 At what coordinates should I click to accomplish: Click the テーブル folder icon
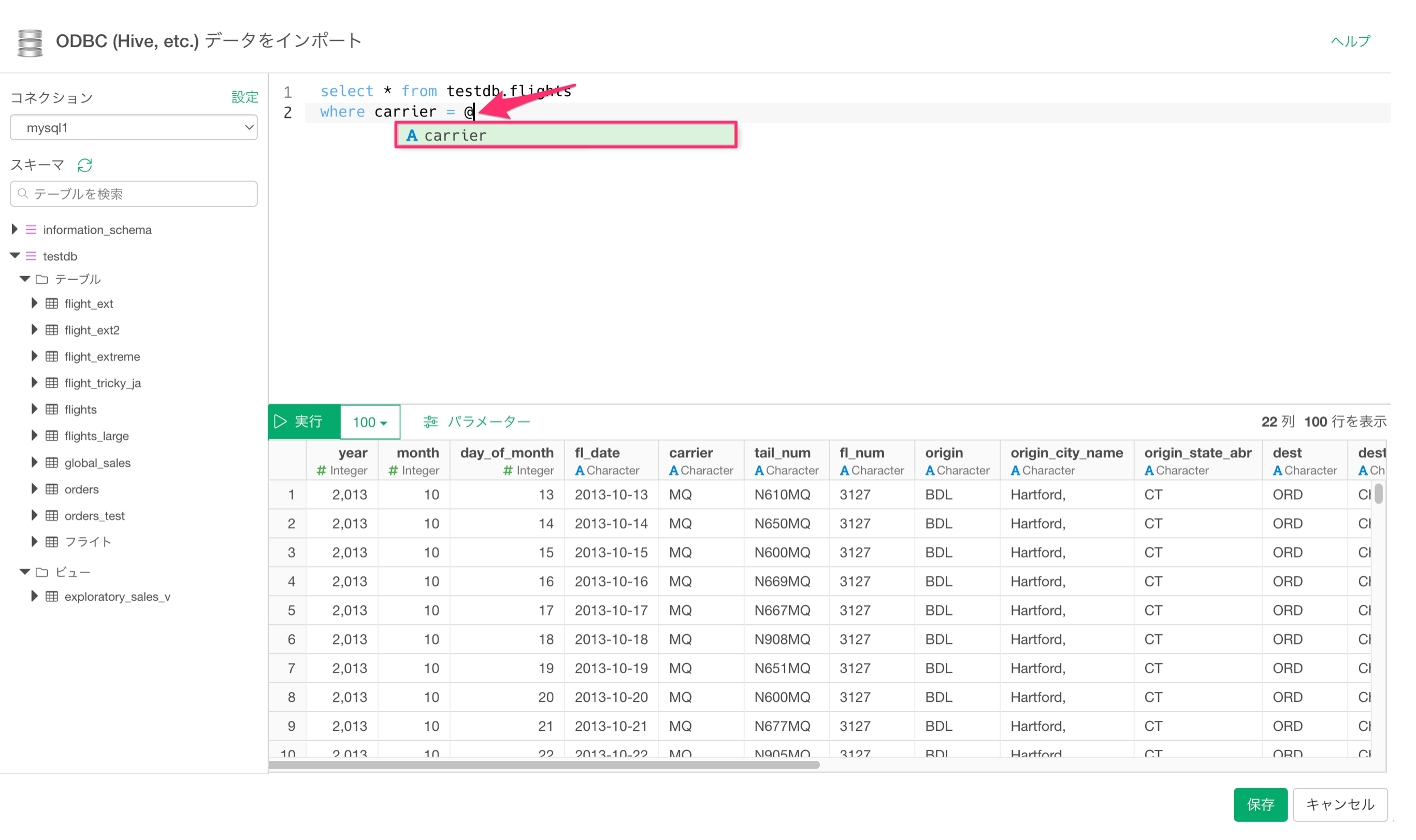(42, 279)
